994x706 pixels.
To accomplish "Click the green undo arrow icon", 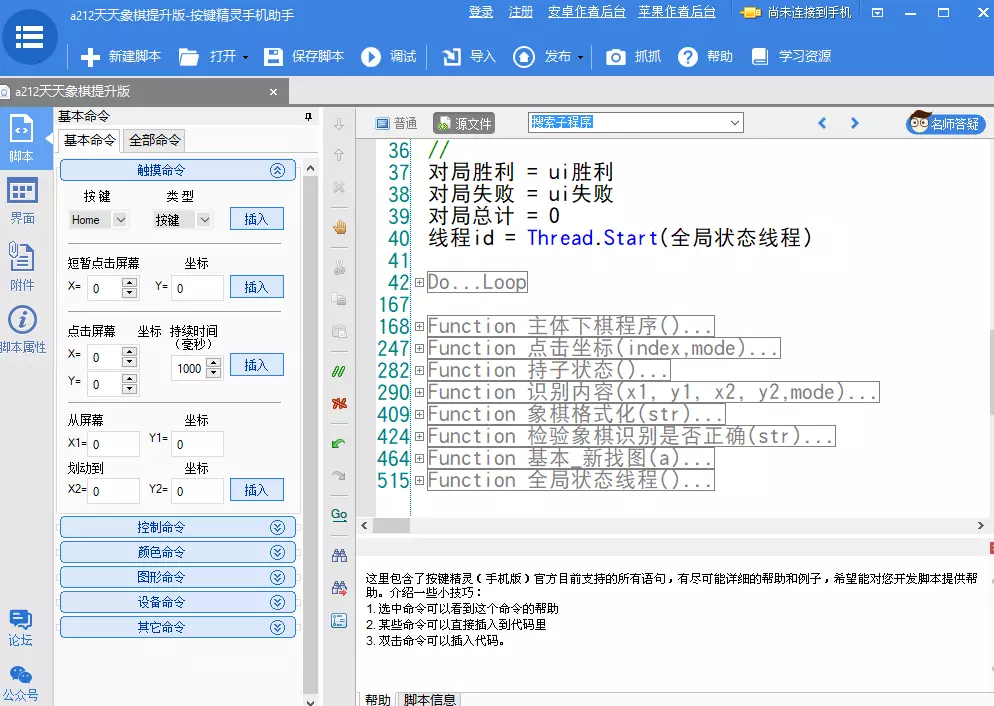I will [x=339, y=443].
